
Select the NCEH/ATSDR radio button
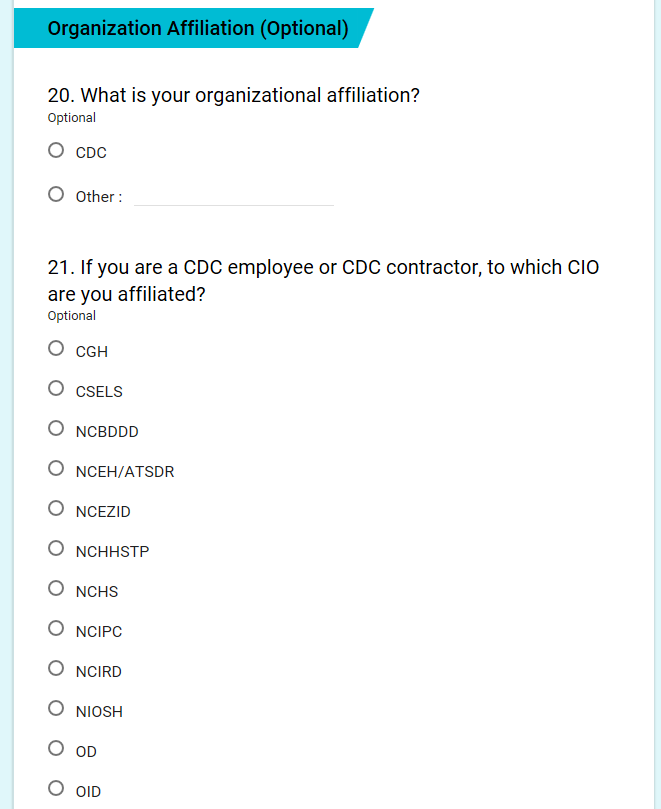tap(56, 470)
